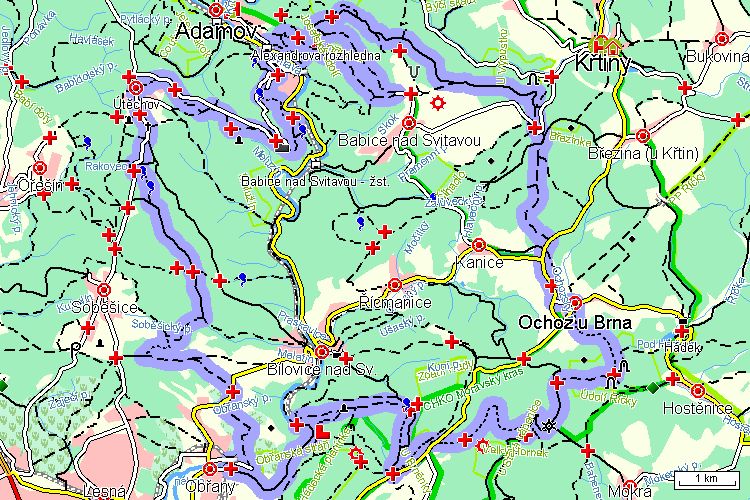Click the Lesná label
The width and height of the screenshot is (750, 500).
pos(104,492)
